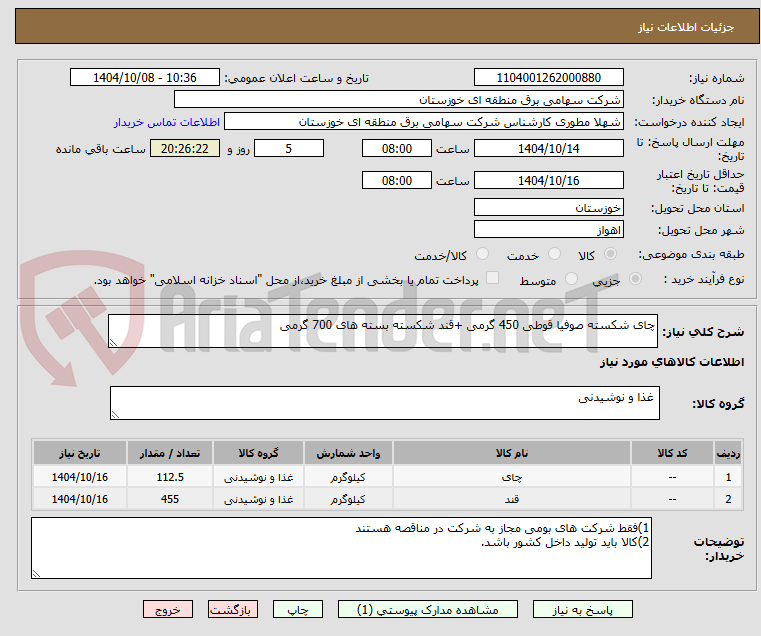
Task: Click the جزئیات اطلاعات نیاز page header
Action: 387,26
